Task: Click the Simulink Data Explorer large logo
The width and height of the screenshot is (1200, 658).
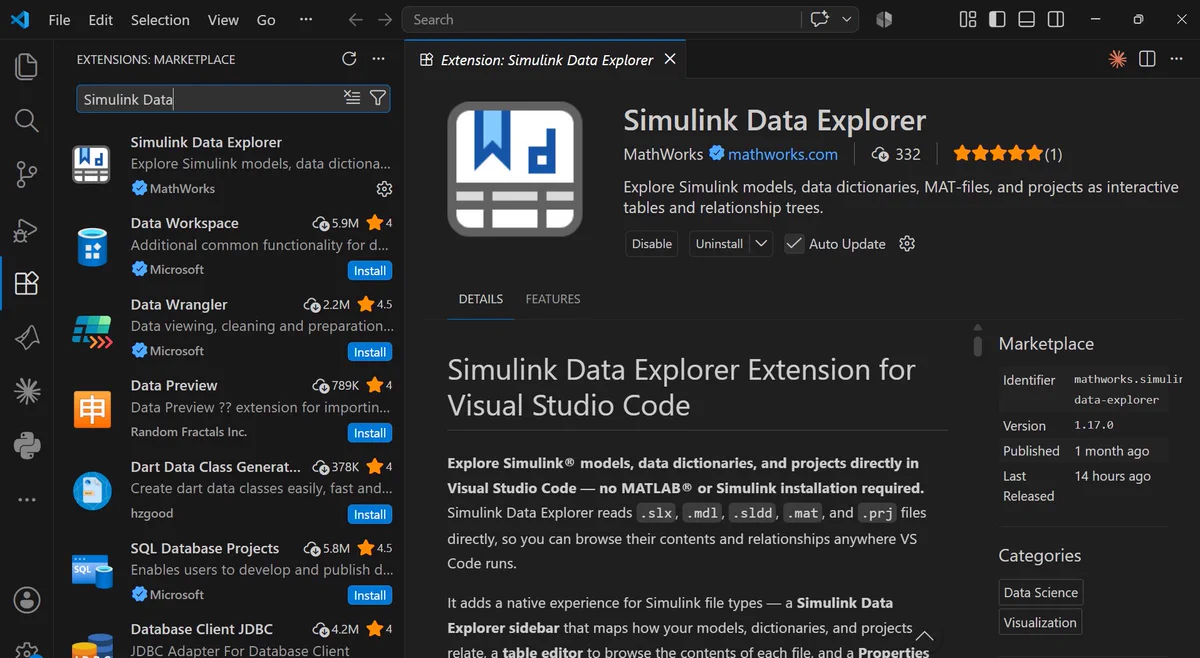Action: (x=515, y=168)
